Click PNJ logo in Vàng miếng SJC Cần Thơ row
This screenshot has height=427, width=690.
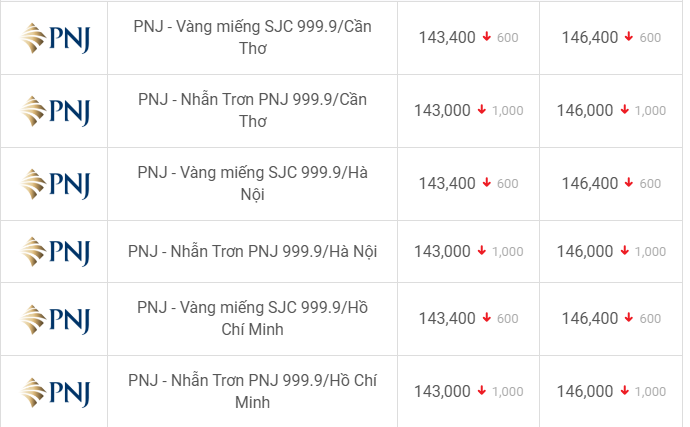click(55, 38)
